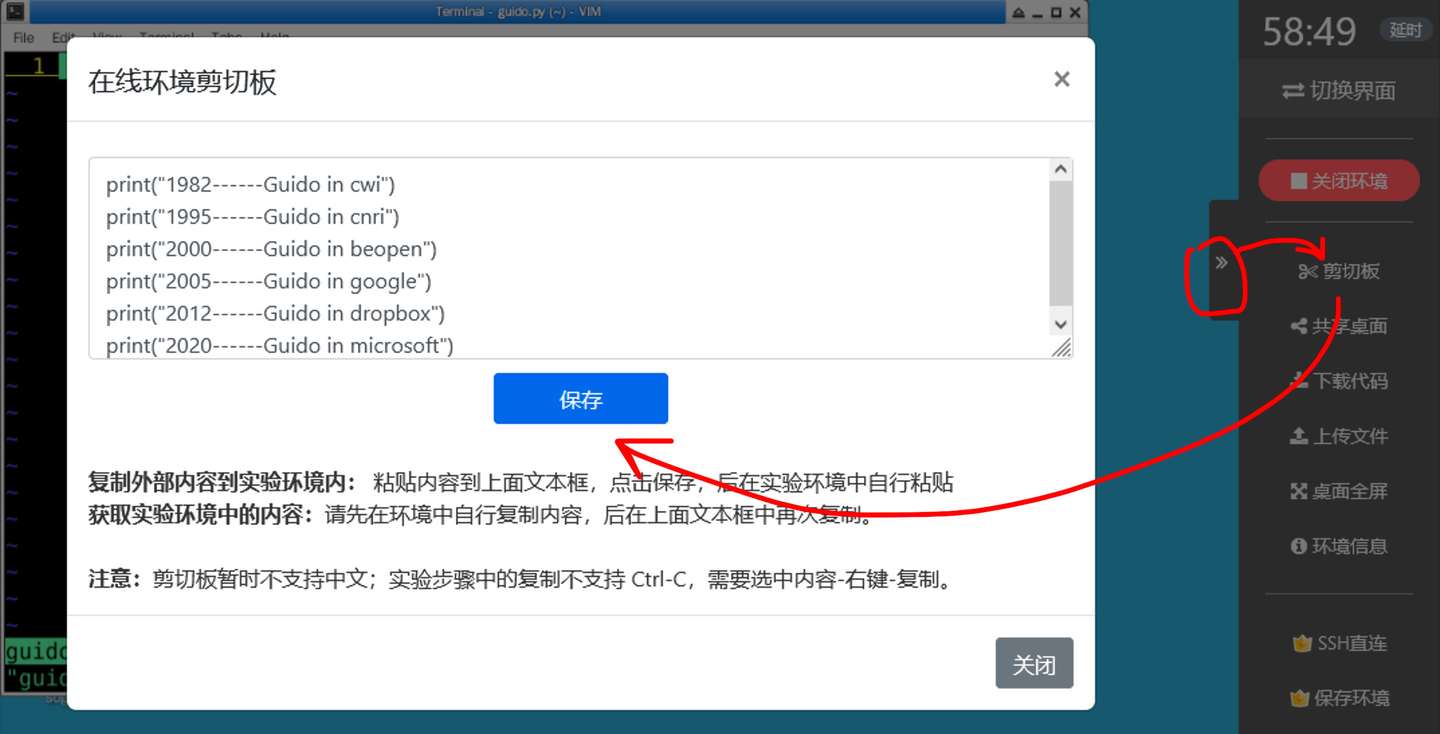Open the File menu in terminal
1440x734 pixels.
[24, 38]
